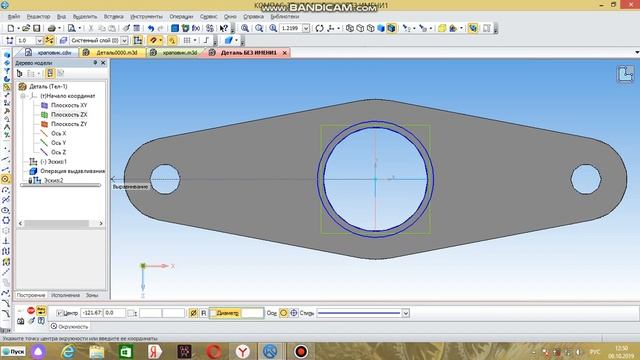This screenshot has height=360, width=640.
Task: Open the orientation dropdown arrow
Action: [339, 28]
